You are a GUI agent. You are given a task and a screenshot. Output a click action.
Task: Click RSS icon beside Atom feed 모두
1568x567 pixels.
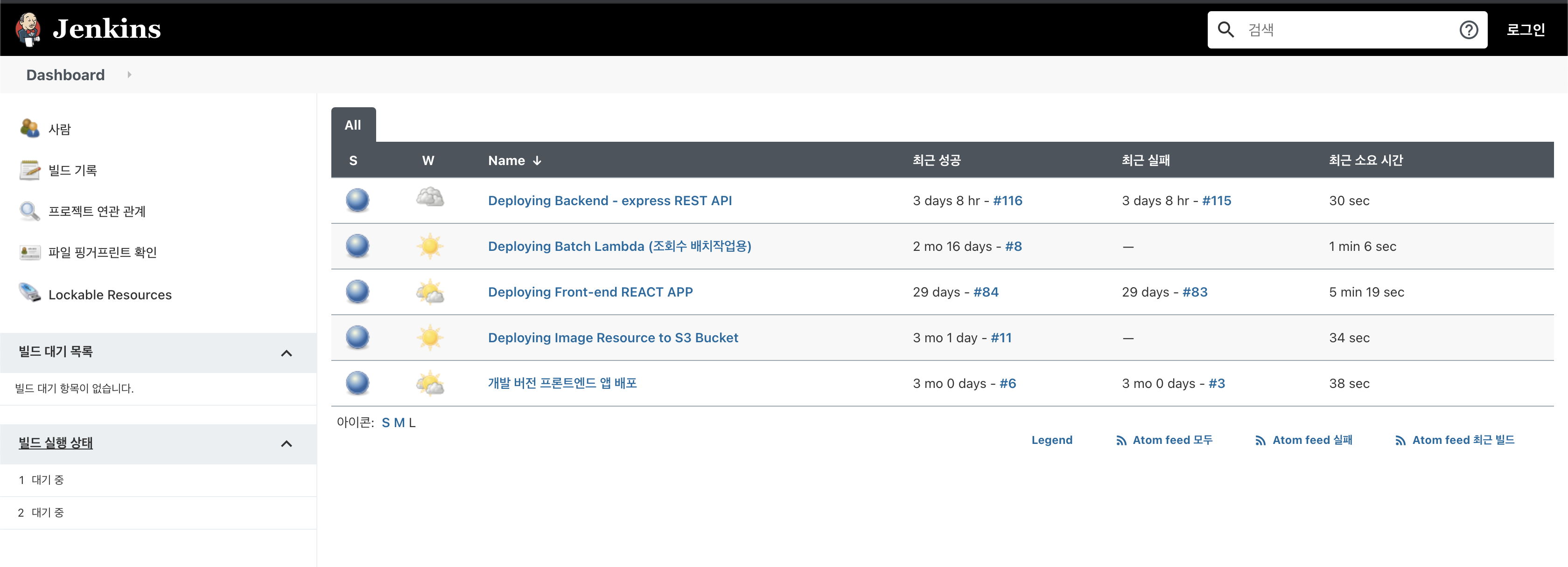click(x=1121, y=441)
